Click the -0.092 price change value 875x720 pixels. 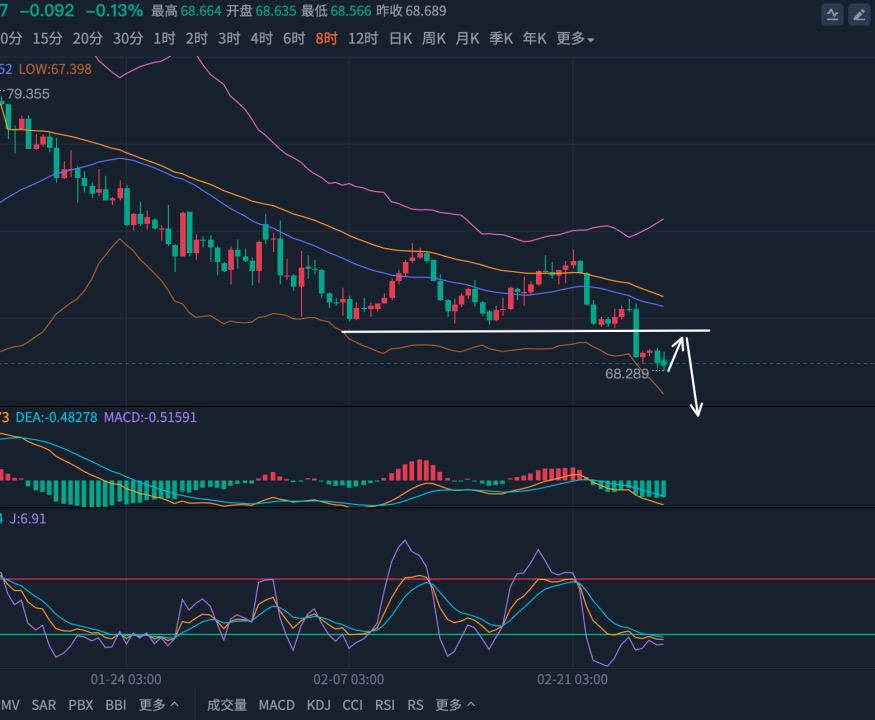(x=47, y=11)
